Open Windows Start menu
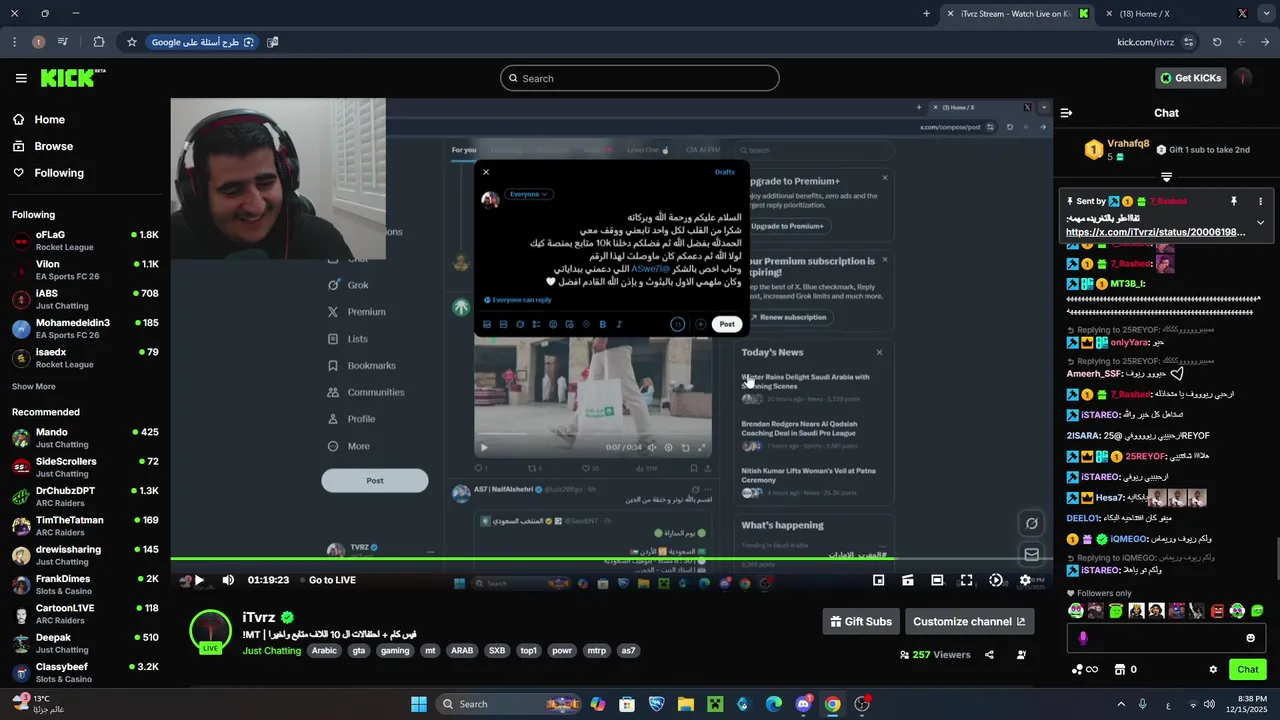 419,704
